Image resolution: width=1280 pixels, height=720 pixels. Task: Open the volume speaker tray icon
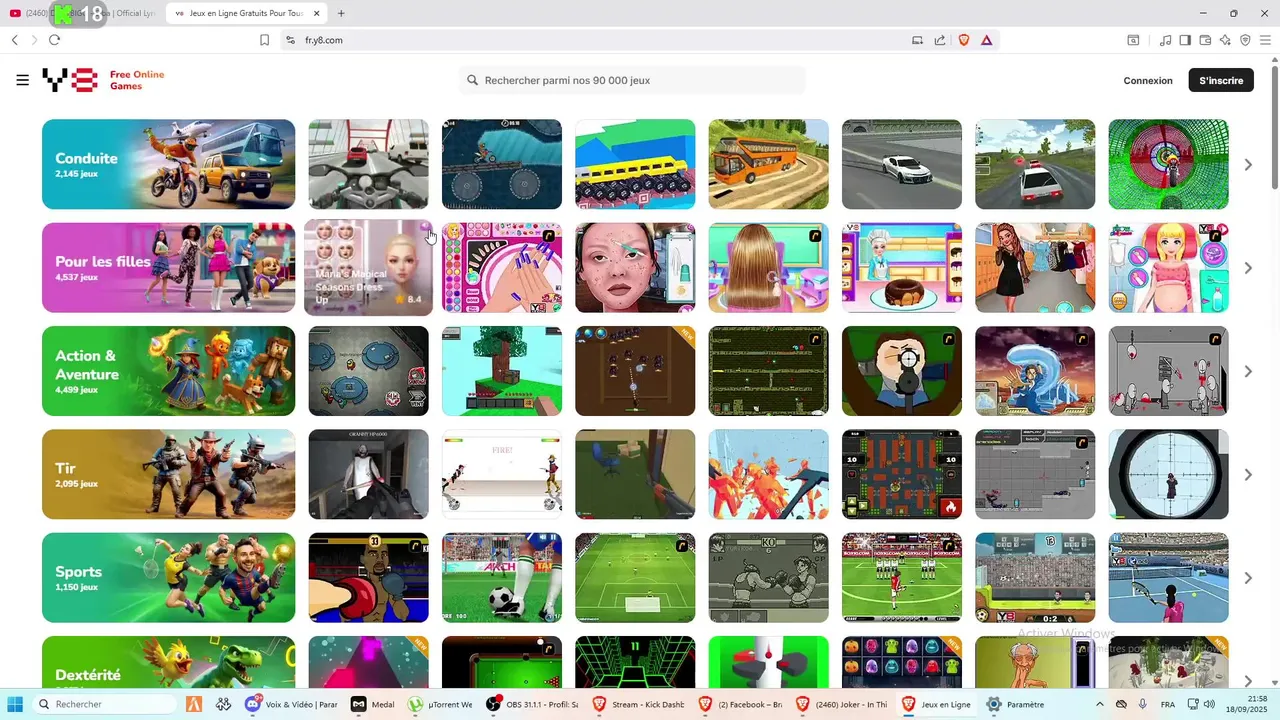point(1209,704)
